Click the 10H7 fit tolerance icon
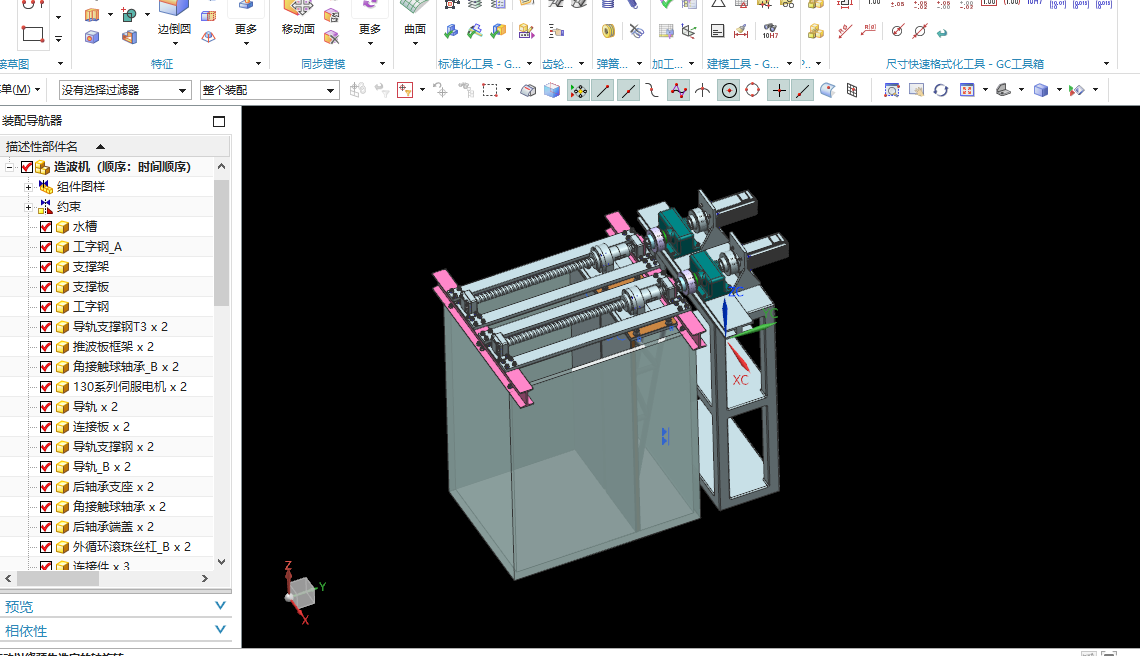 (x=770, y=31)
